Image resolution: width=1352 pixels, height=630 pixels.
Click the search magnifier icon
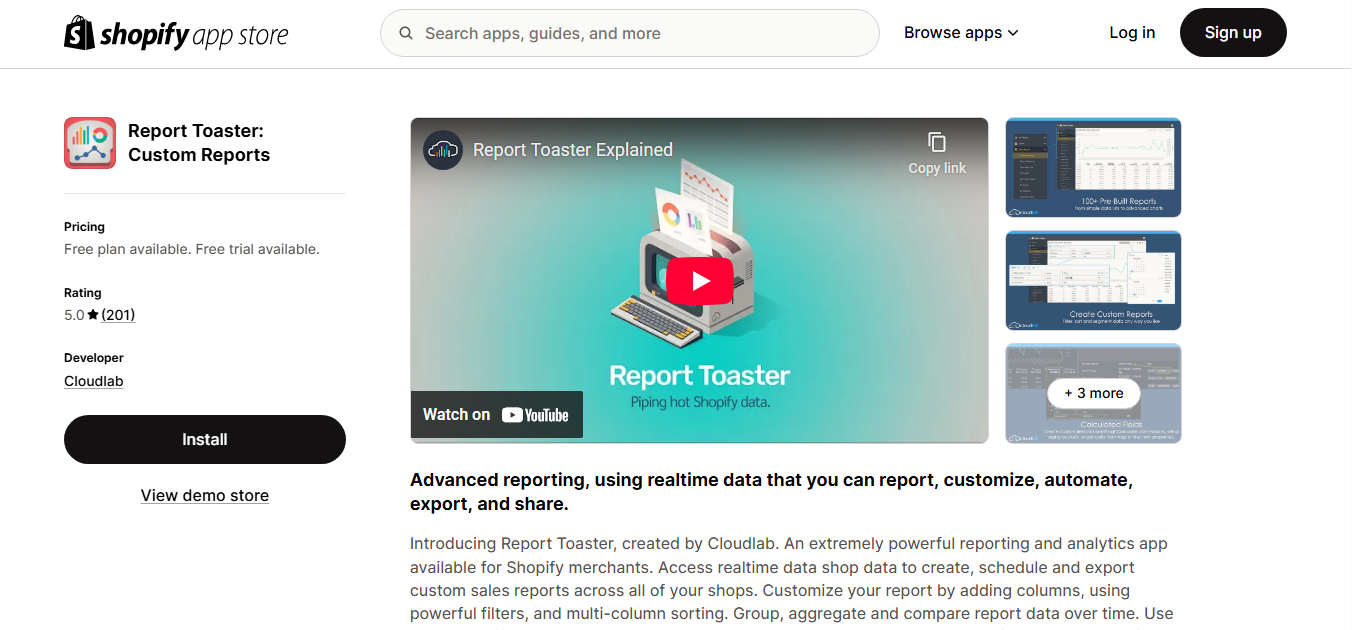click(x=406, y=33)
